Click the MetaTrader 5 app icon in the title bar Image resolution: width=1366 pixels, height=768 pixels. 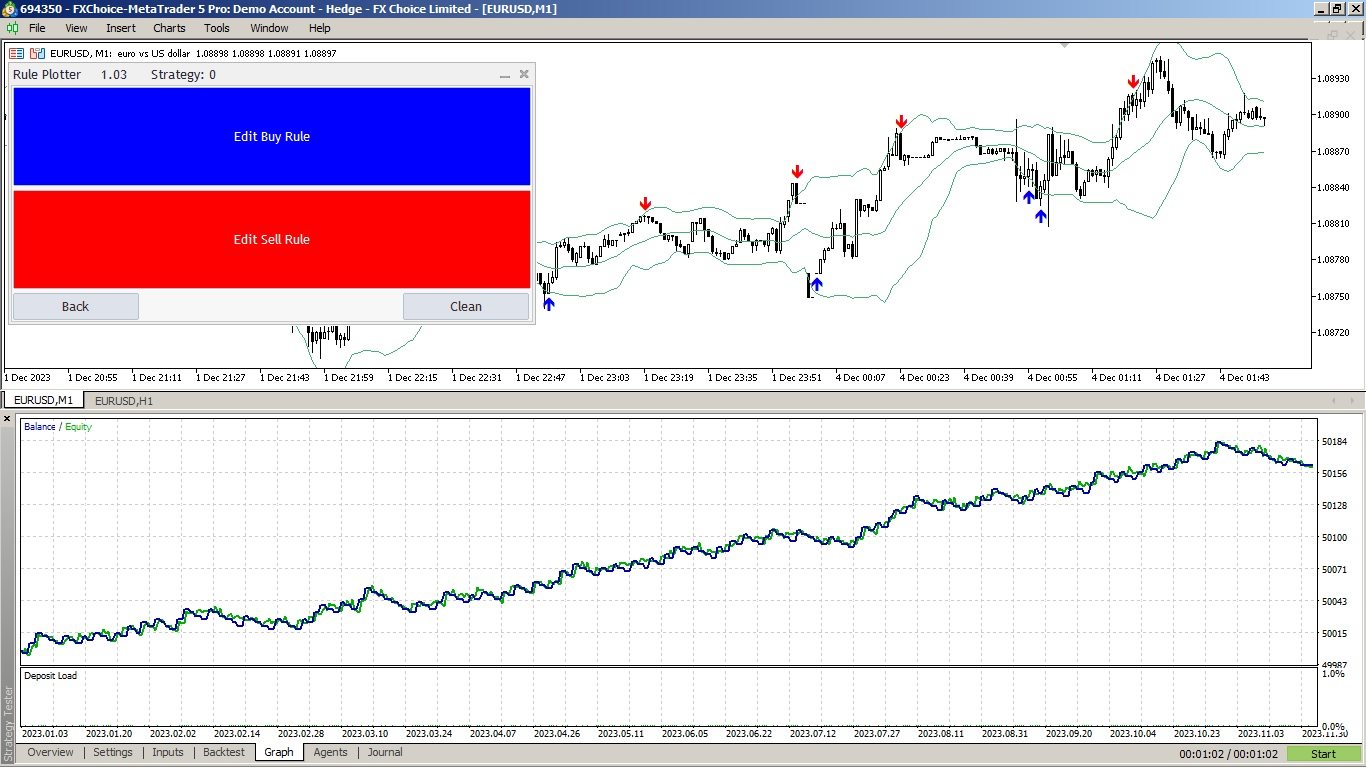8,8
